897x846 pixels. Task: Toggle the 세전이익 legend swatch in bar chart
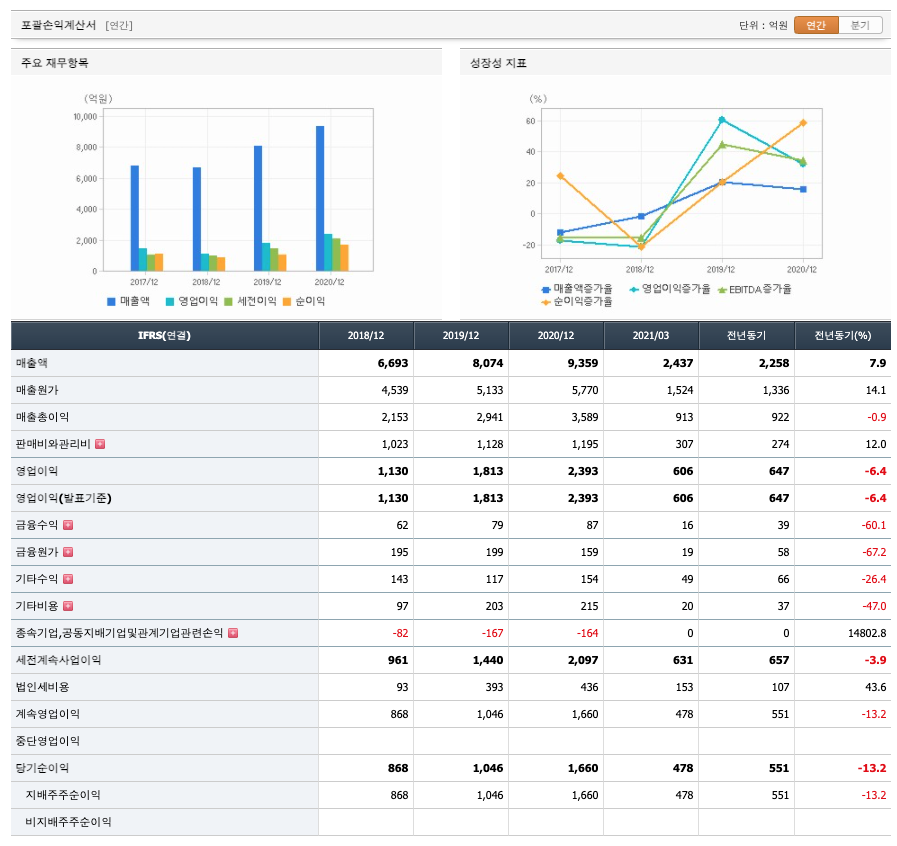[228, 301]
